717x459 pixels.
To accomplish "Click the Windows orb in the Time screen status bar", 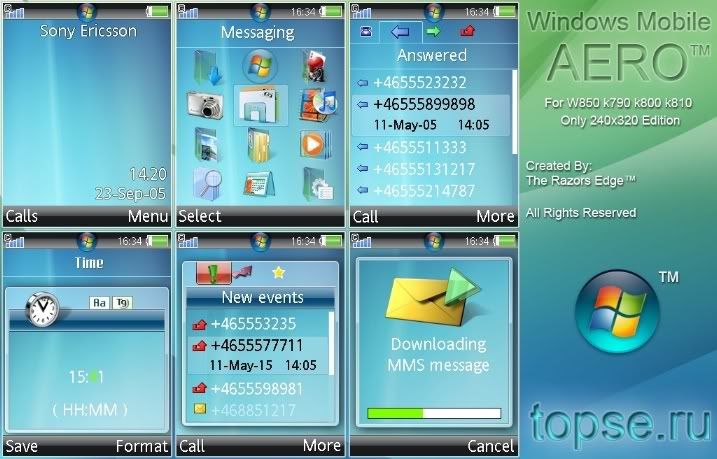I will coord(86,241).
